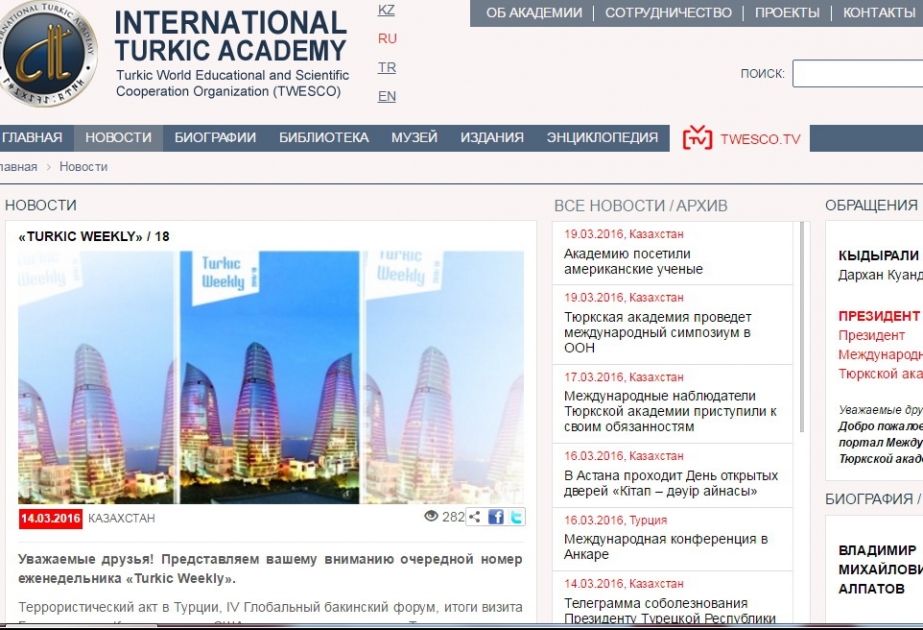The width and height of the screenshot is (923, 630).
Task: Click the Turkic Weekly Flame Towers image
Action: tap(271, 377)
